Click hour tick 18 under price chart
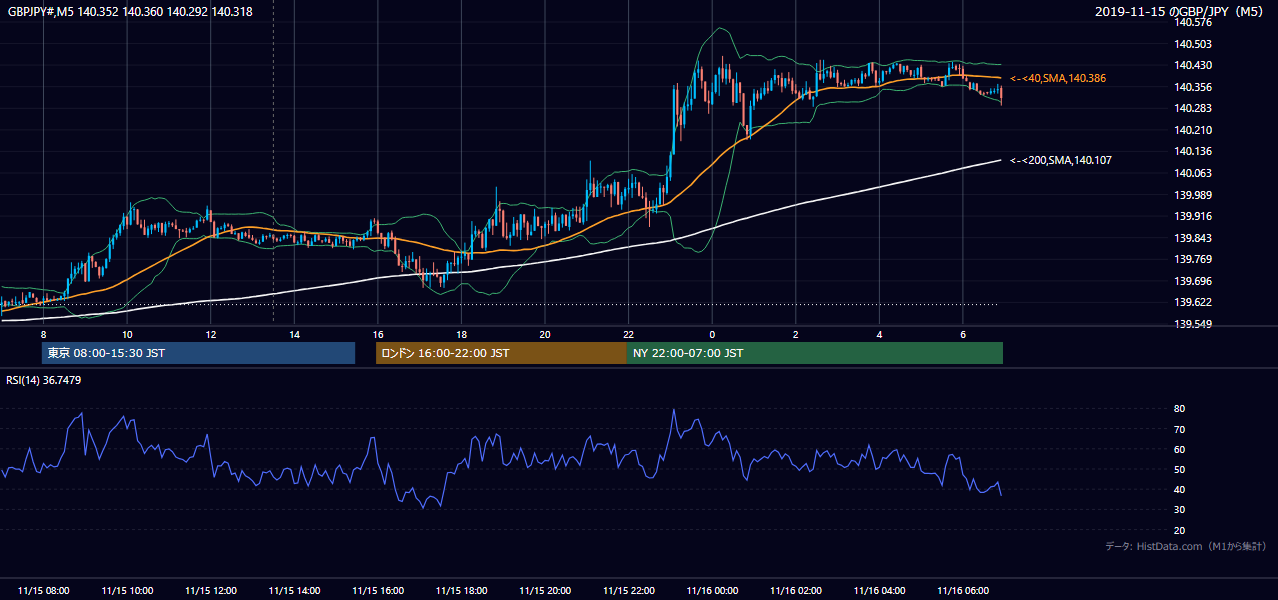 pyautogui.click(x=461, y=334)
